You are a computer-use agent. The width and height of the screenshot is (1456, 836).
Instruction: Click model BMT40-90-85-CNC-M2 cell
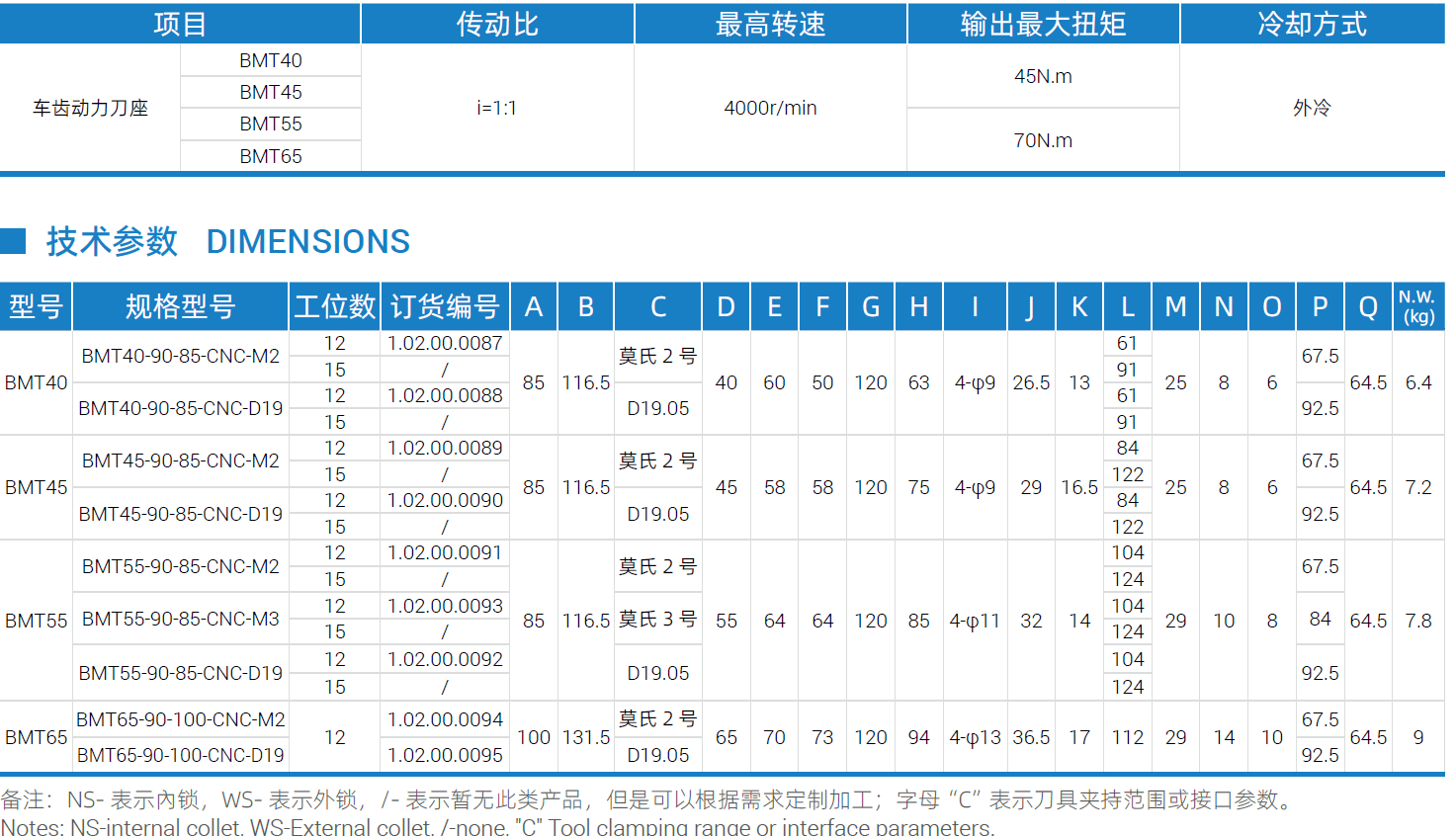181,356
